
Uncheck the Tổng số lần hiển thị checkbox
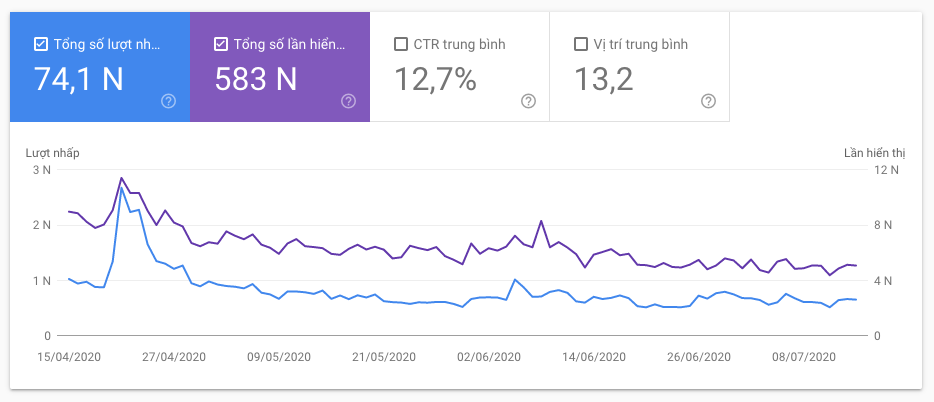pyautogui.click(x=221, y=45)
